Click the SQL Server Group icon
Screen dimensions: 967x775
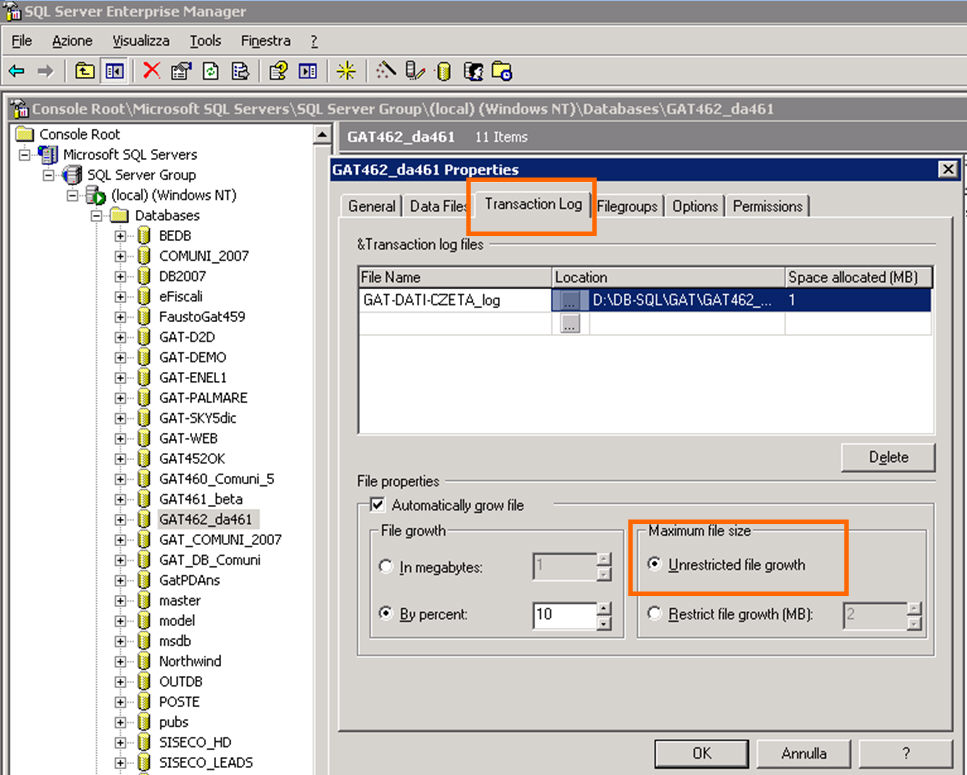pyautogui.click(x=72, y=174)
